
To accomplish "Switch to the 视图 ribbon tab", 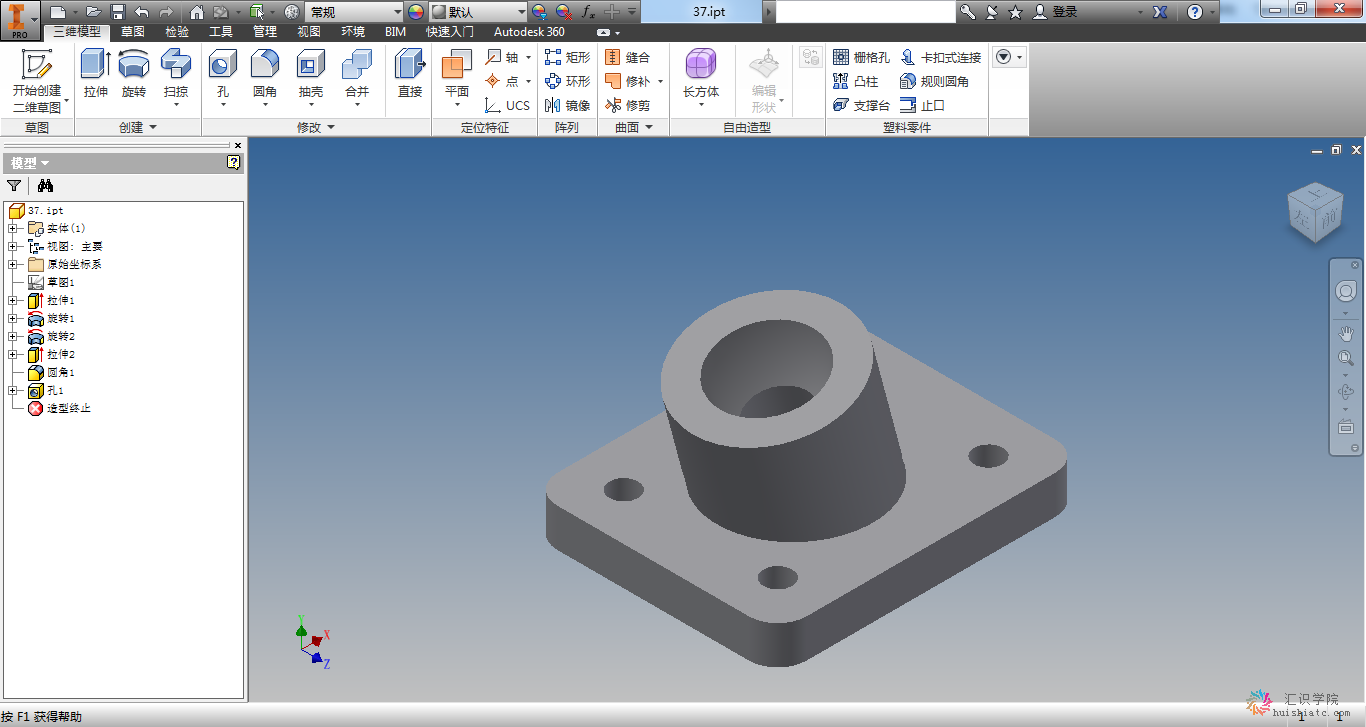I will pyautogui.click(x=309, y=31).
